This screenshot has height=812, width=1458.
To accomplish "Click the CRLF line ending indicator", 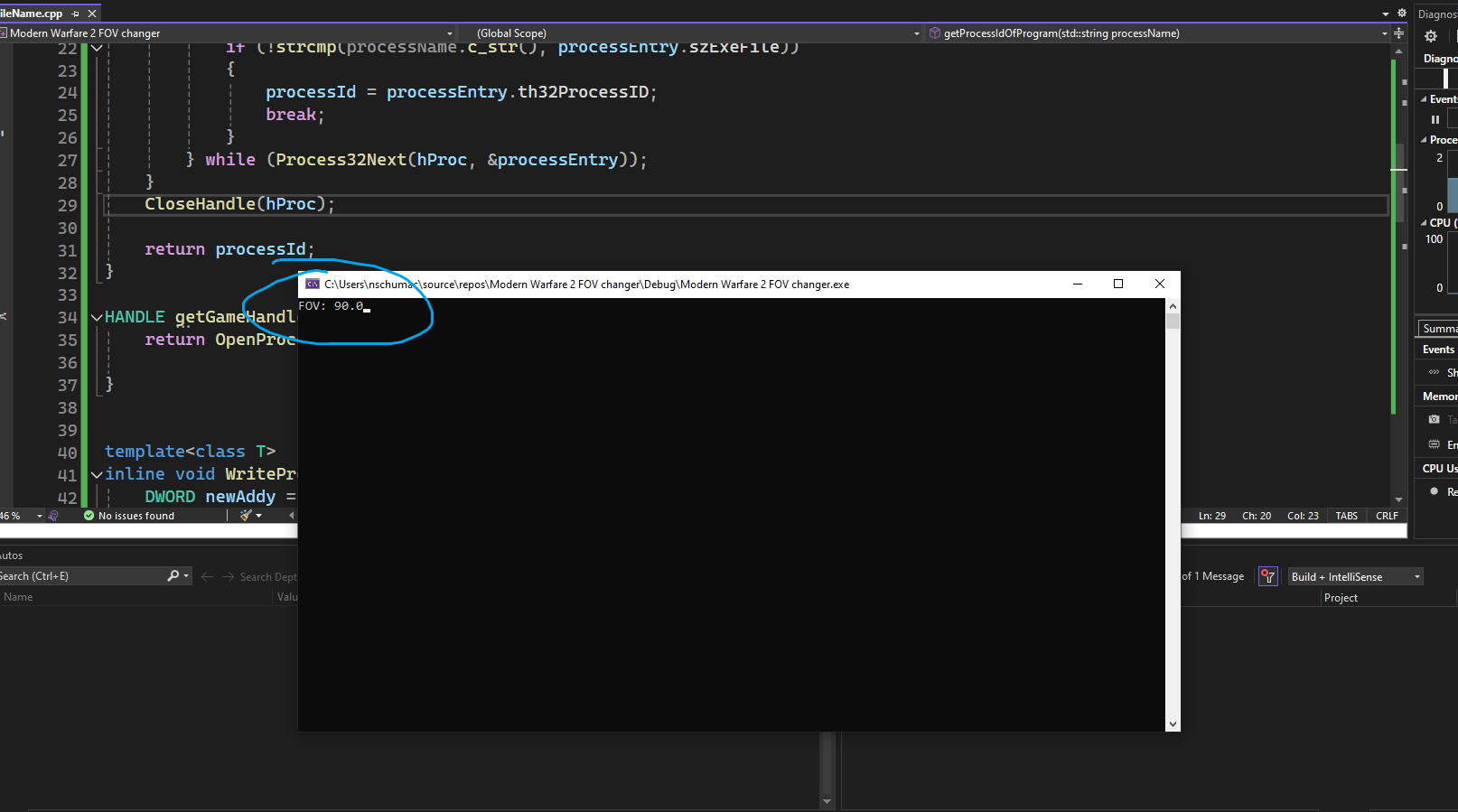I will click(1387, 516).
